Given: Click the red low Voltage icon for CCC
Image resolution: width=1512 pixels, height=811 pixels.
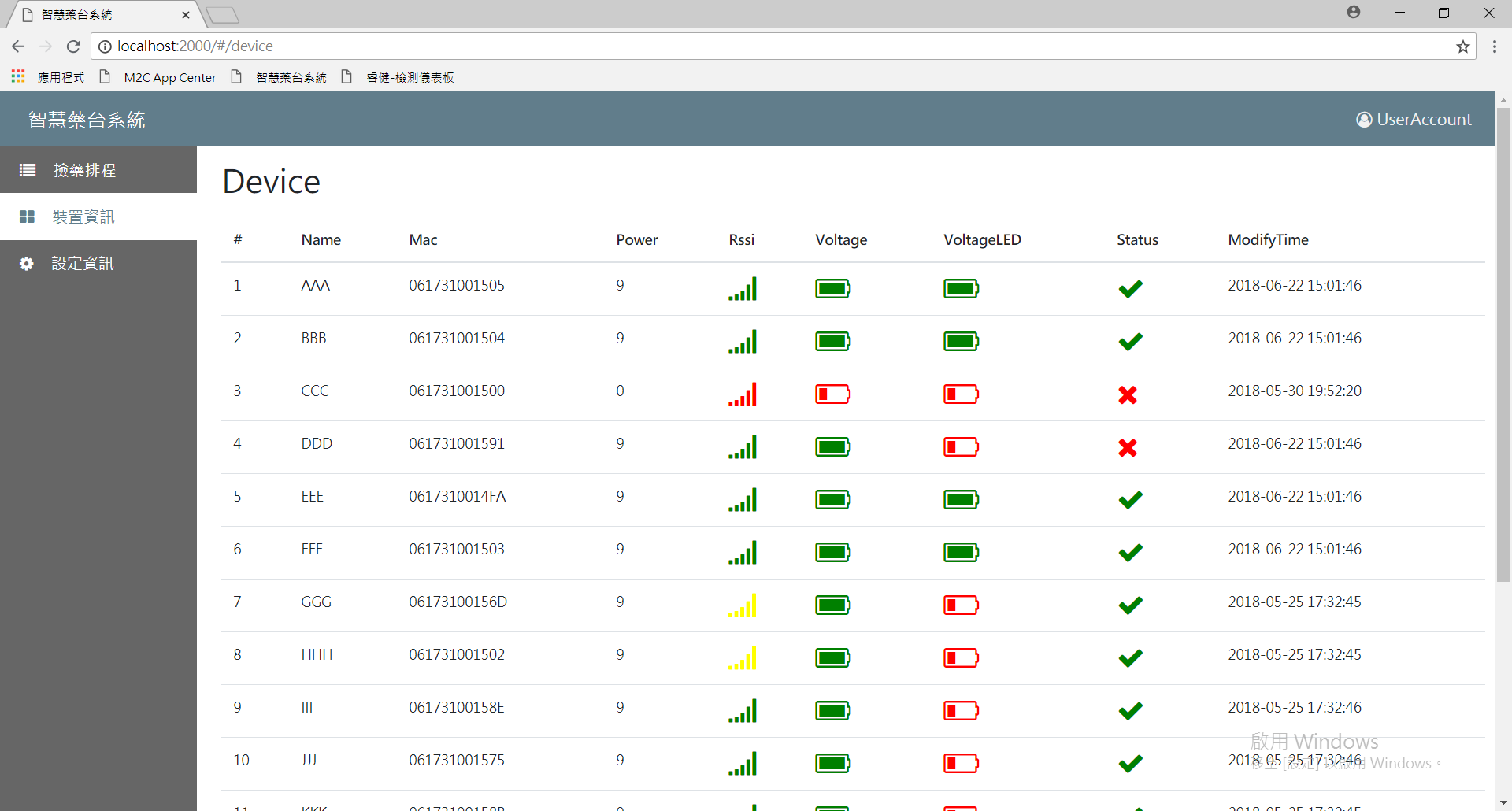Looking at the screenshot, I should point(833,394).
